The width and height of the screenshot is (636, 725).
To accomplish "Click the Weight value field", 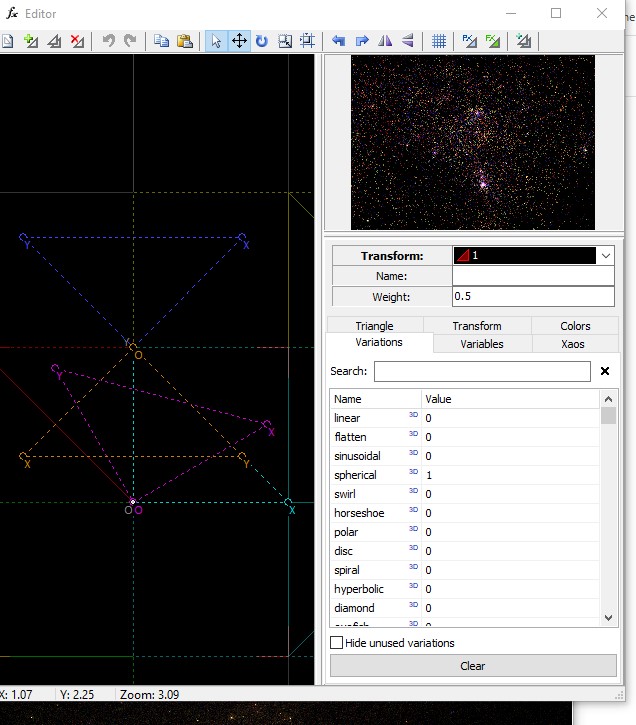I will point(533,296).
